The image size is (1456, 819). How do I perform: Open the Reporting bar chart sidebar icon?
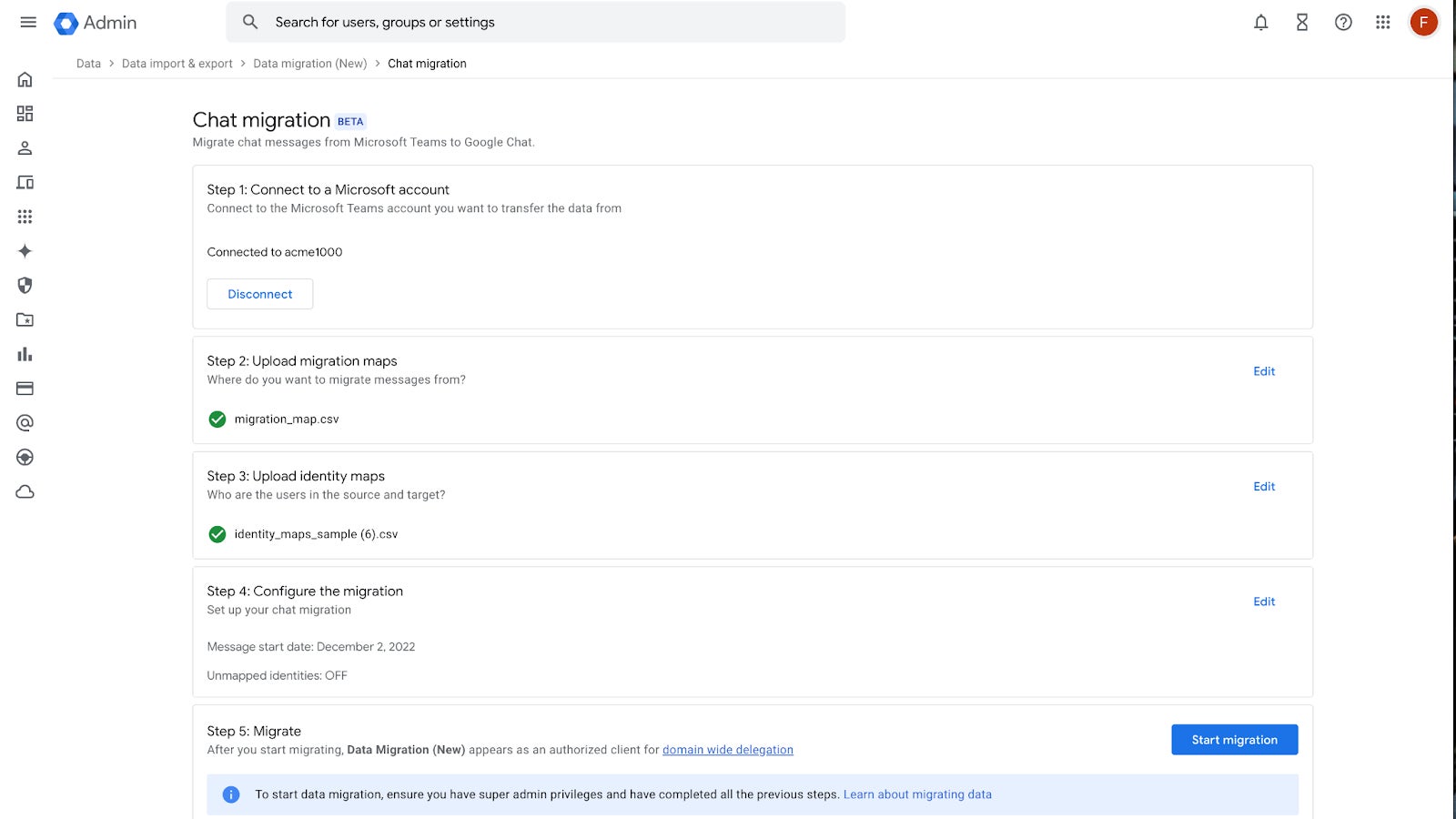click(x=25, y=354)
